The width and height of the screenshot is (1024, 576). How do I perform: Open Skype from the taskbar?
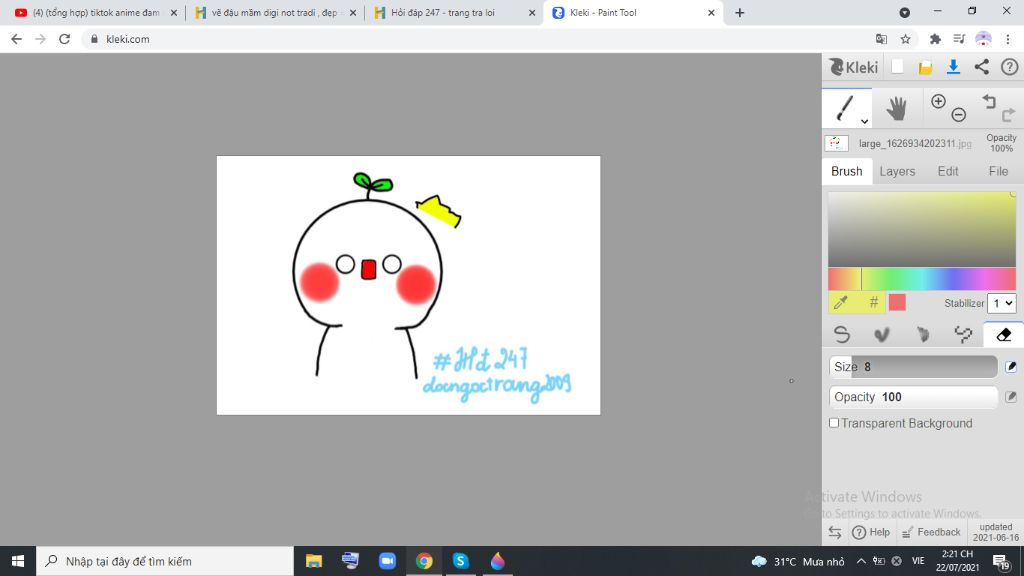pyautogui.click(x=460, y=561)
